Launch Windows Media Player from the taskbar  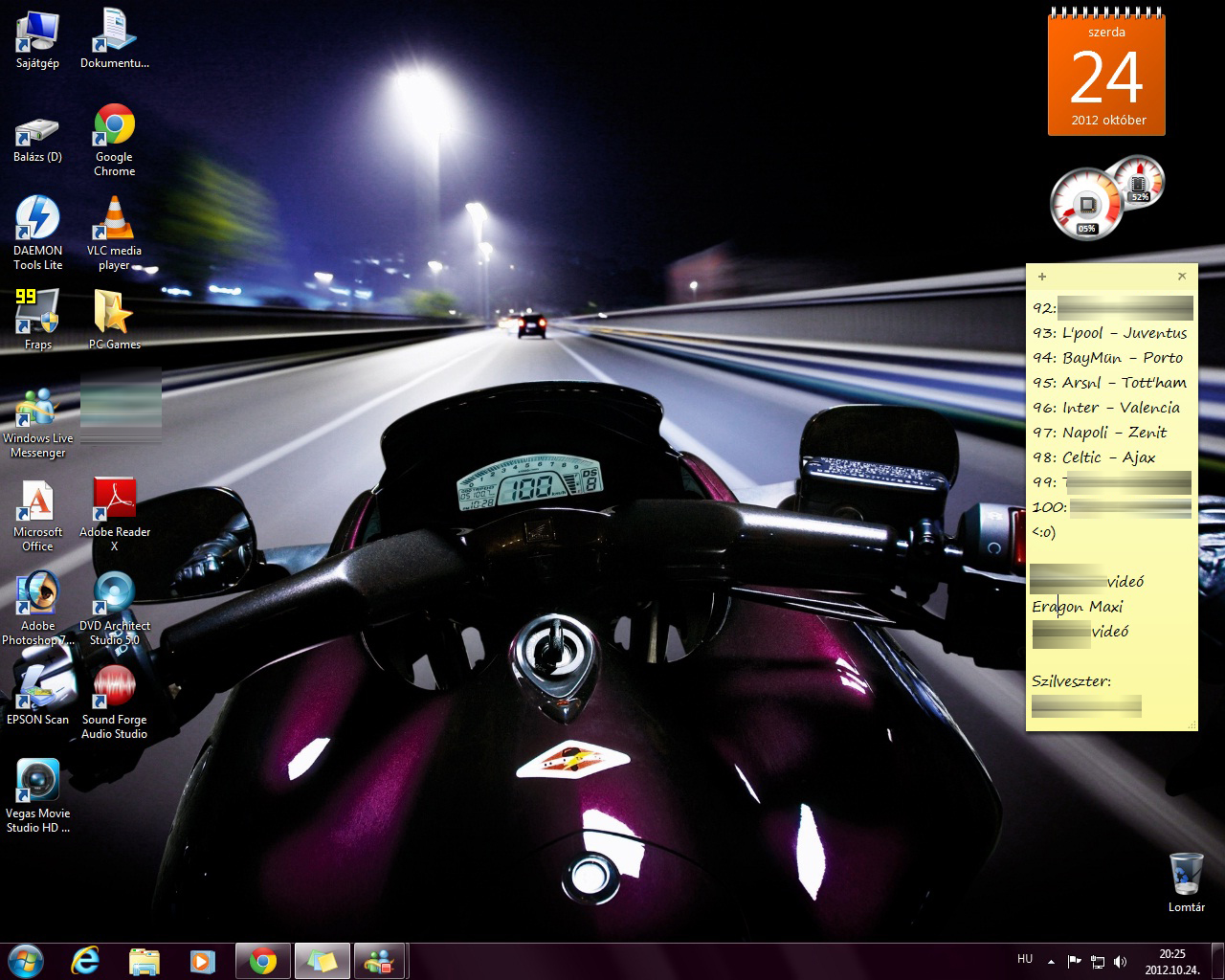[x=202, y=960]
